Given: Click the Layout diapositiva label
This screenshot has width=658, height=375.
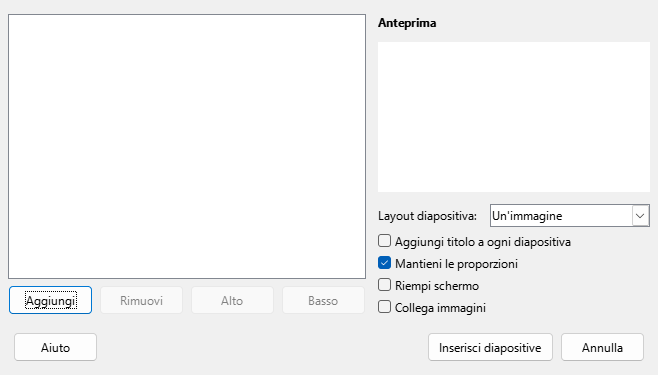Looking at the screenshot, I should (x=427, y=216).
